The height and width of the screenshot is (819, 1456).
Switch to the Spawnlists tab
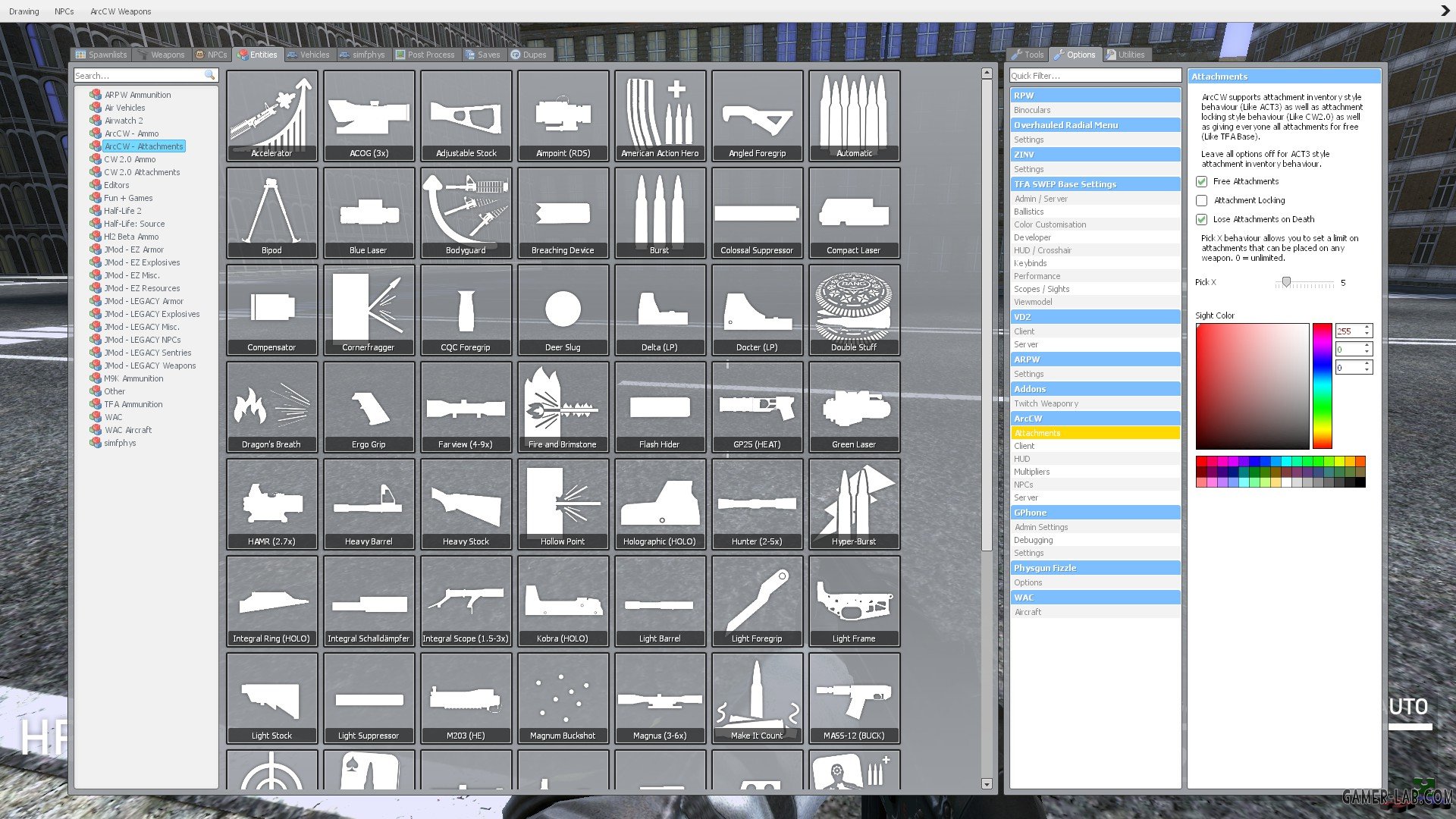(102, 55)
